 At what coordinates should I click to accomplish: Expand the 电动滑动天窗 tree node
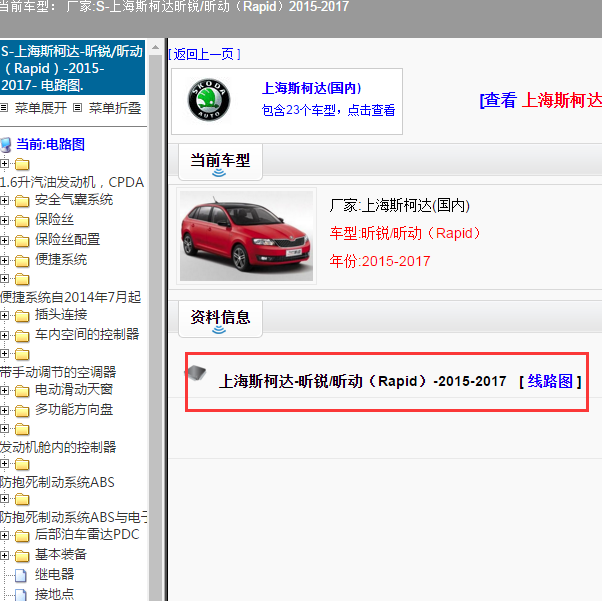click(x=4, y=390)
